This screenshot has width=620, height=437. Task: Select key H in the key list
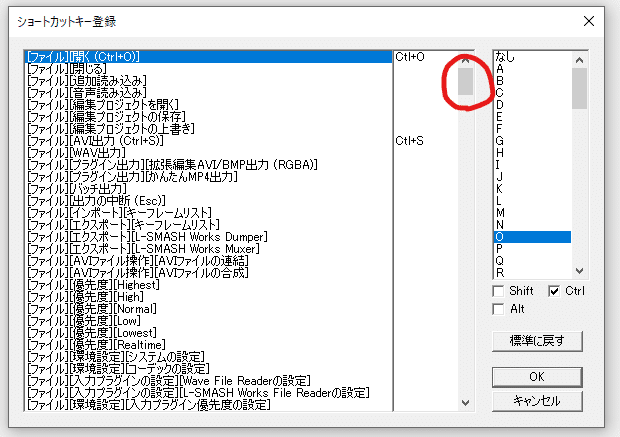click(533, 153)
